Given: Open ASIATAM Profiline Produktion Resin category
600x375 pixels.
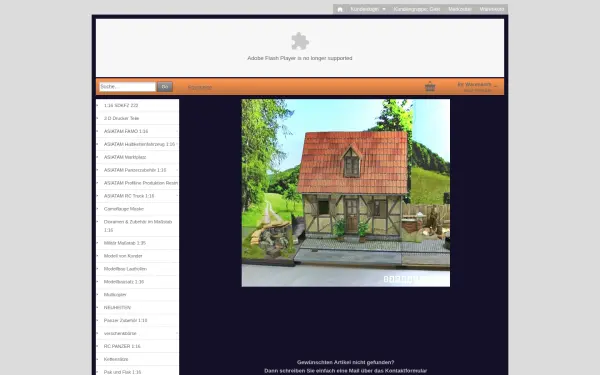Looking at the screenshot, I should 141,183.
